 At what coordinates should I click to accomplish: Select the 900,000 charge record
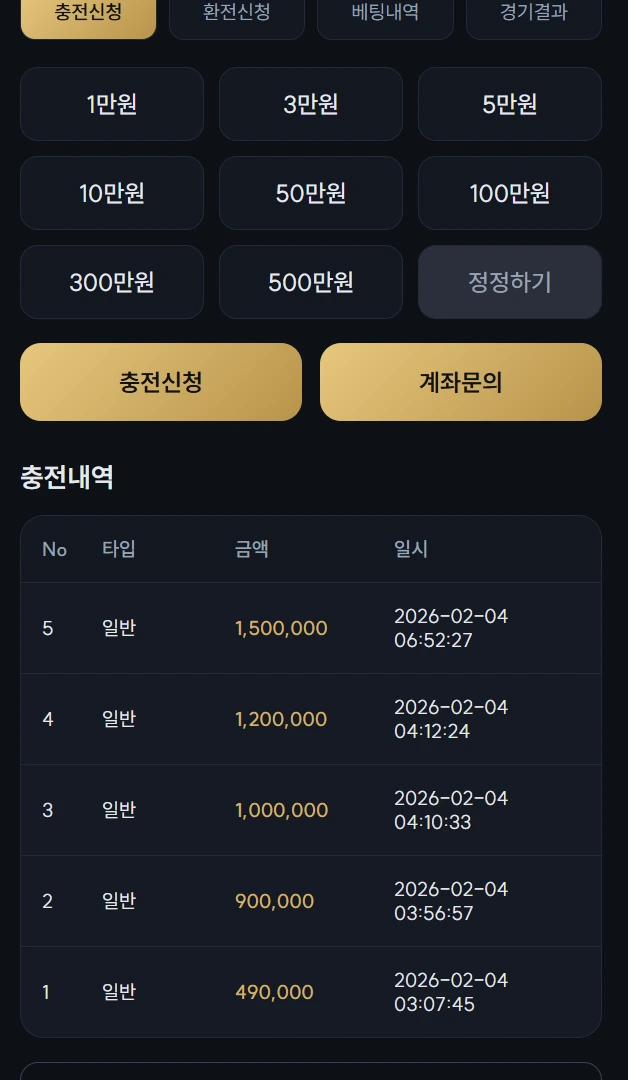[311, 901]
